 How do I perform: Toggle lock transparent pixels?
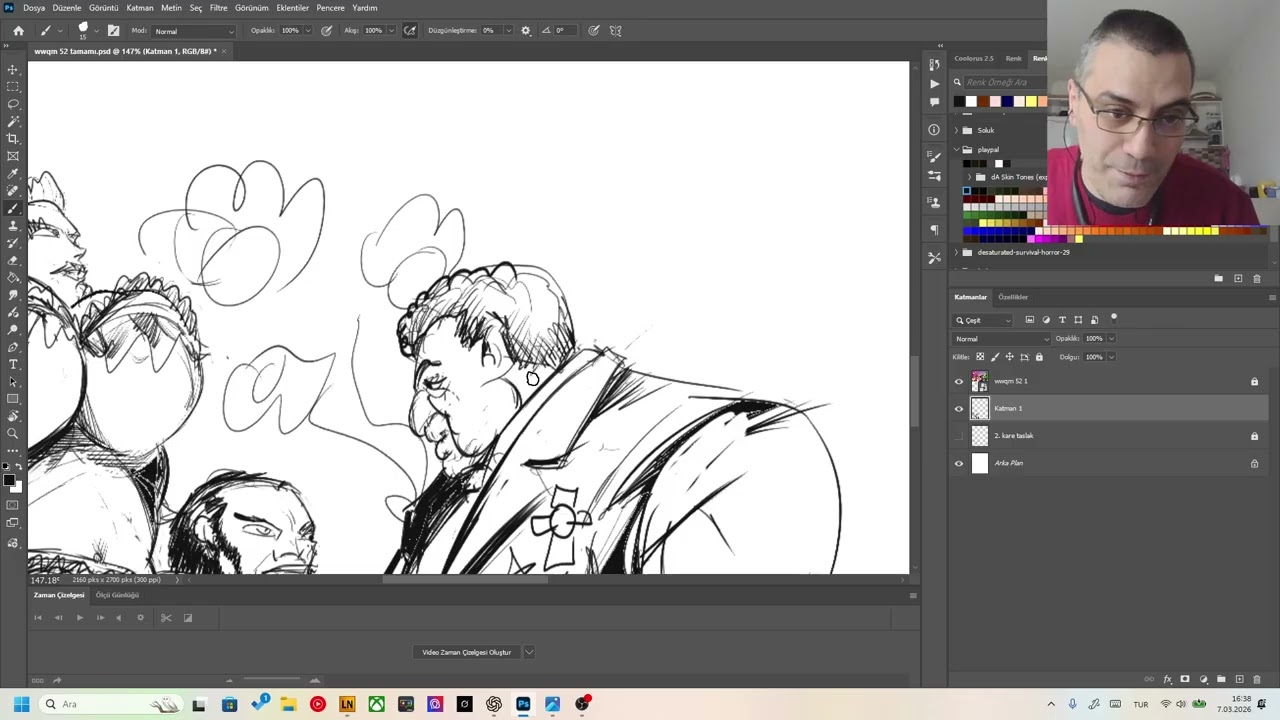[x=980, y=357]
